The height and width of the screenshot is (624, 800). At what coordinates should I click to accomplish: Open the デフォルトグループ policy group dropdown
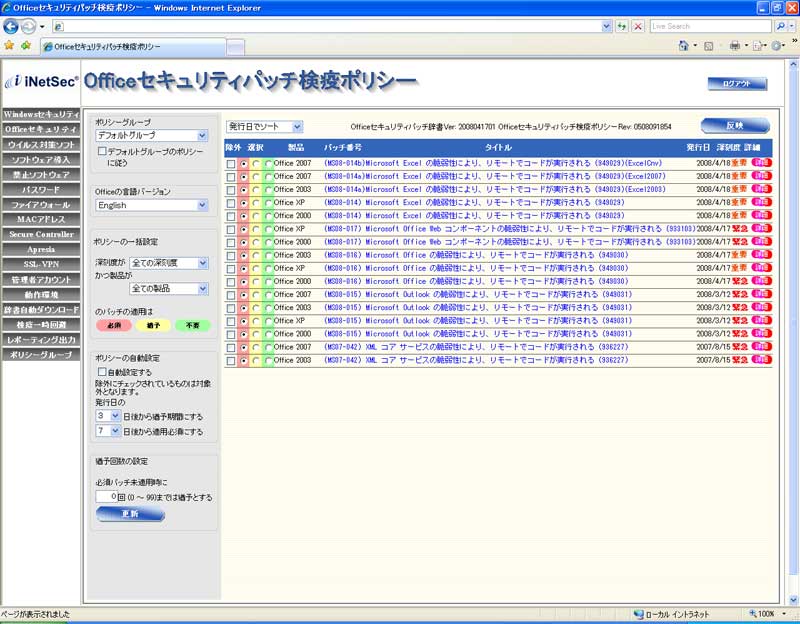coord(152,136)
